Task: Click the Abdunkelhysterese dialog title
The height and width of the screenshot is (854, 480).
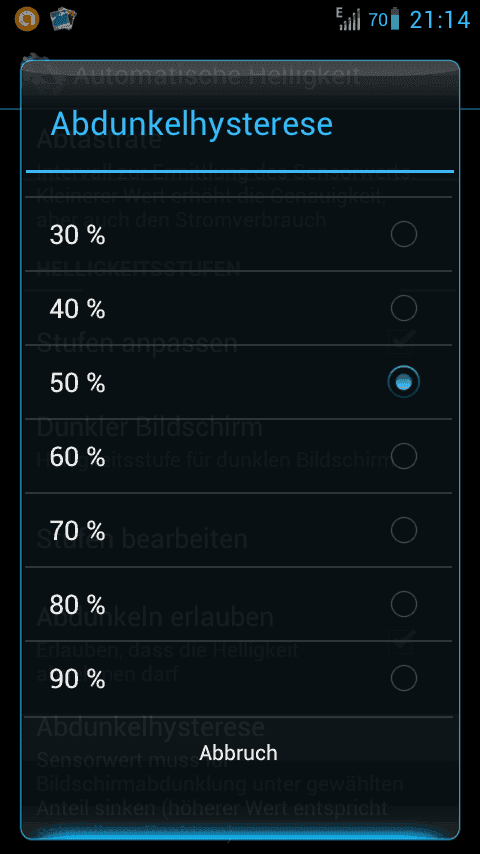Action: tap(191, 124)
